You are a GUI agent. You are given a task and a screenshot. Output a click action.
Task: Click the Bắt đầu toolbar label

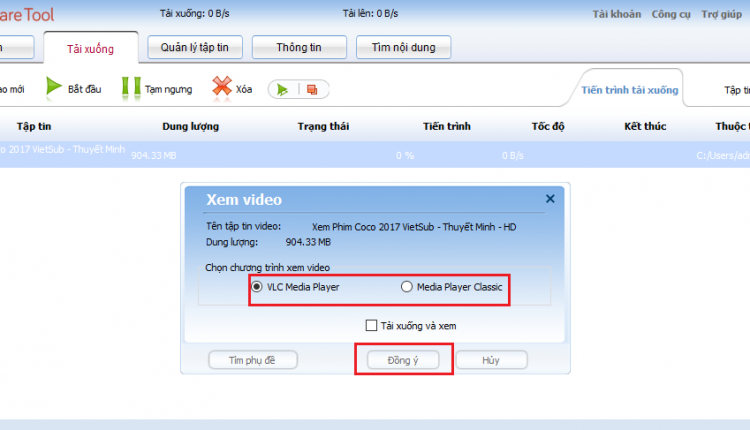[x=85, y=89]
